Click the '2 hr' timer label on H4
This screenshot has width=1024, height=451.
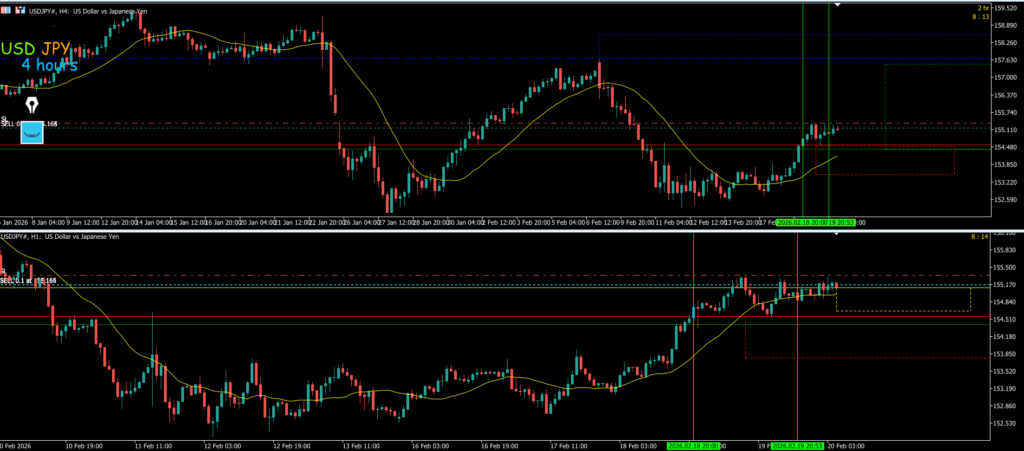coord(1012,8)
